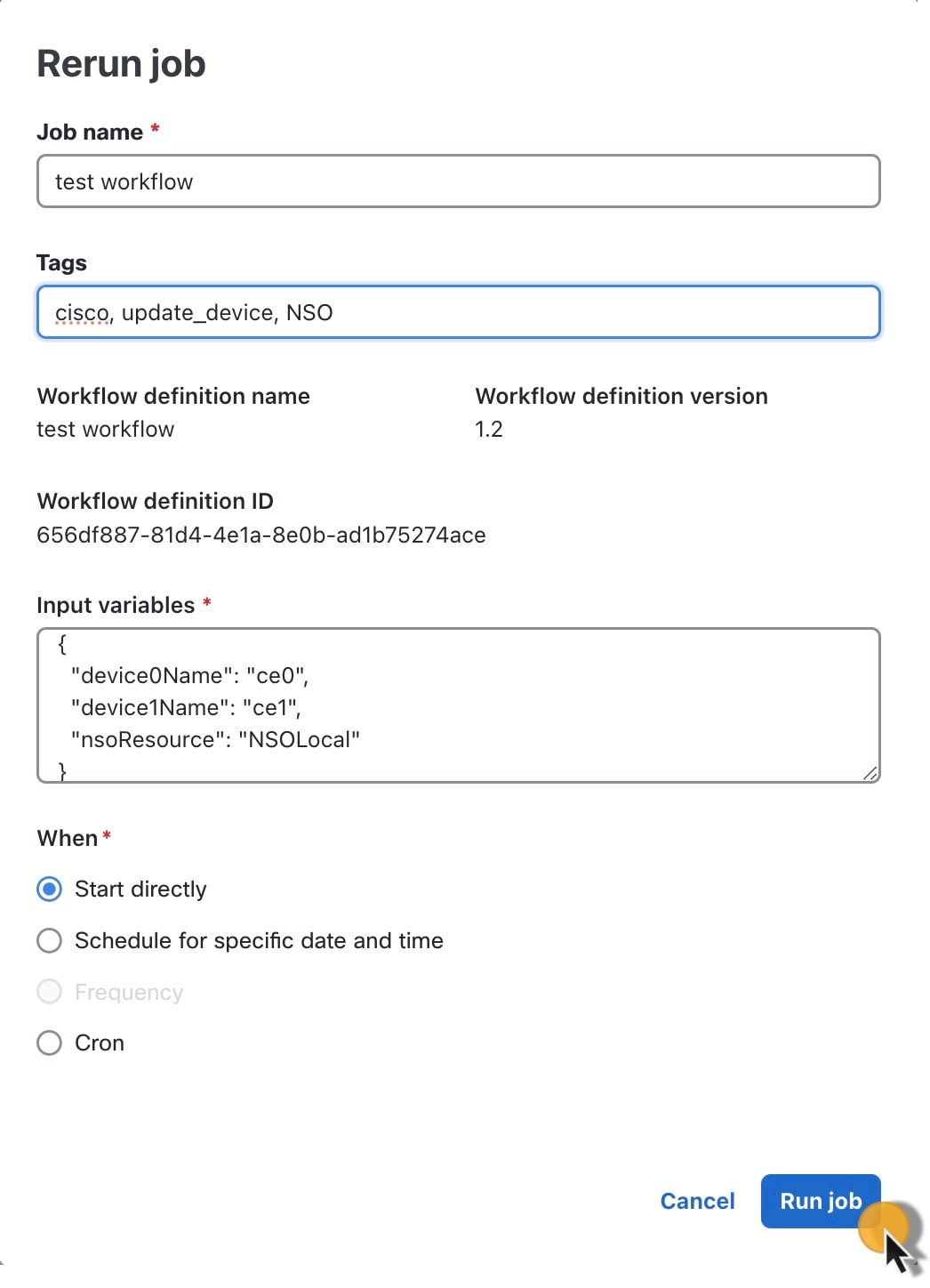Click the Rerun job dialog title
The height and width of the screenshot is (1288, 930).
[x=121, y=62]
